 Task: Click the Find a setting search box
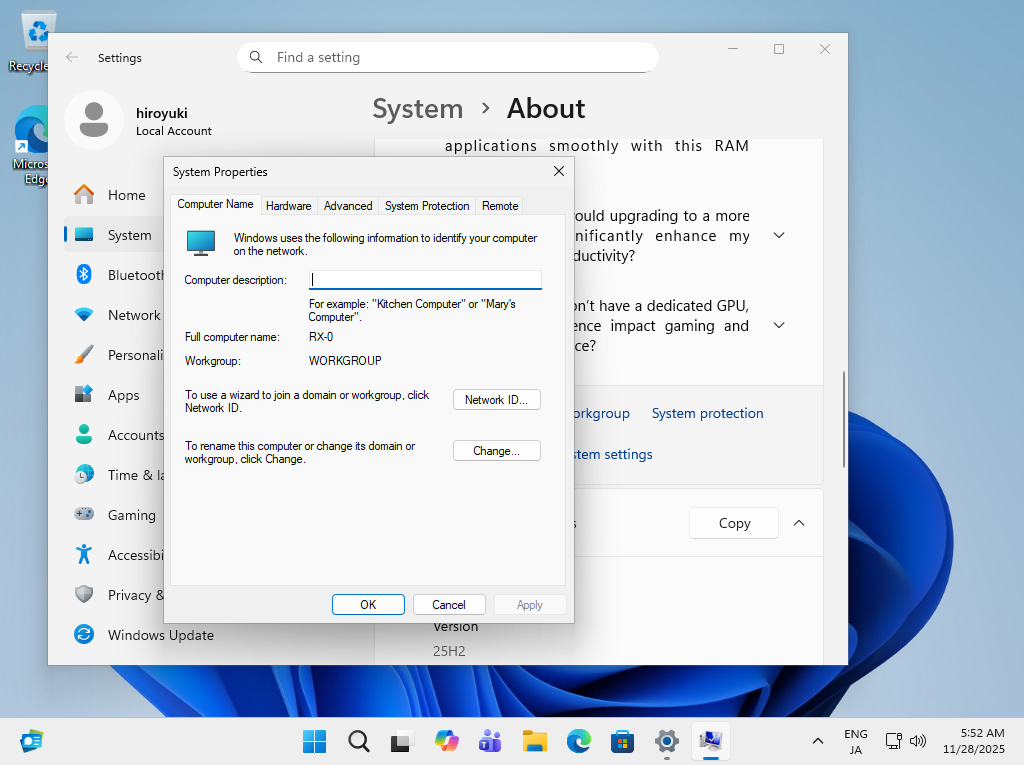(448, 57)
